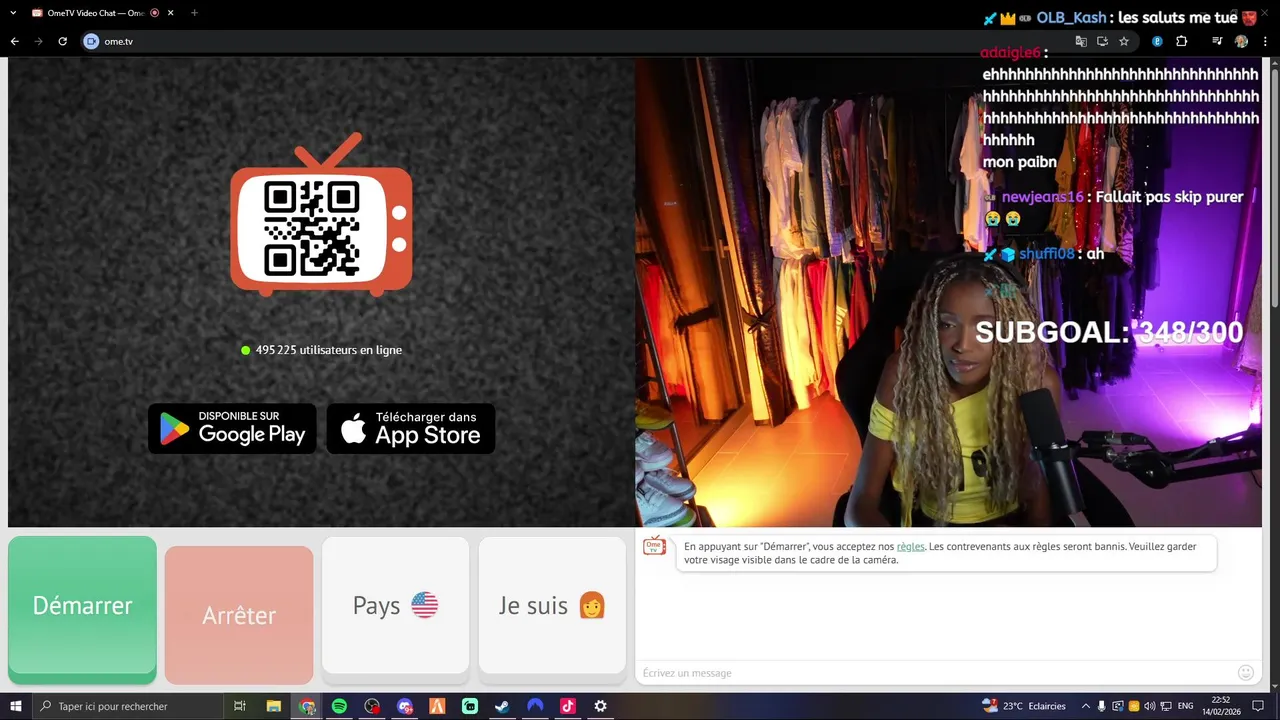Open the media control icon in Chrome's toolbar
This screenshot has height=720, width=1280.
click(x=1217, y=41)
